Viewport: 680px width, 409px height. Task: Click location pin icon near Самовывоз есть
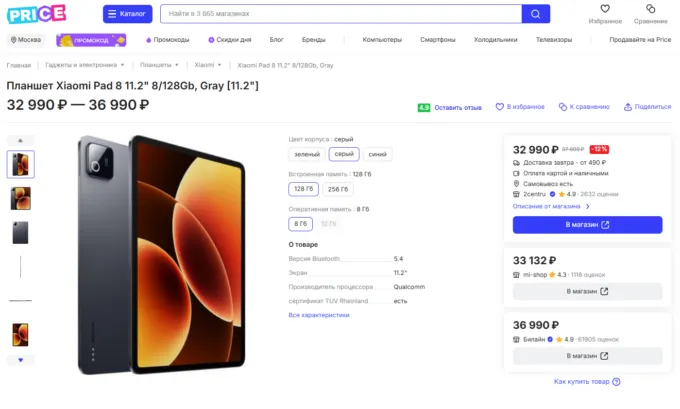516,184
